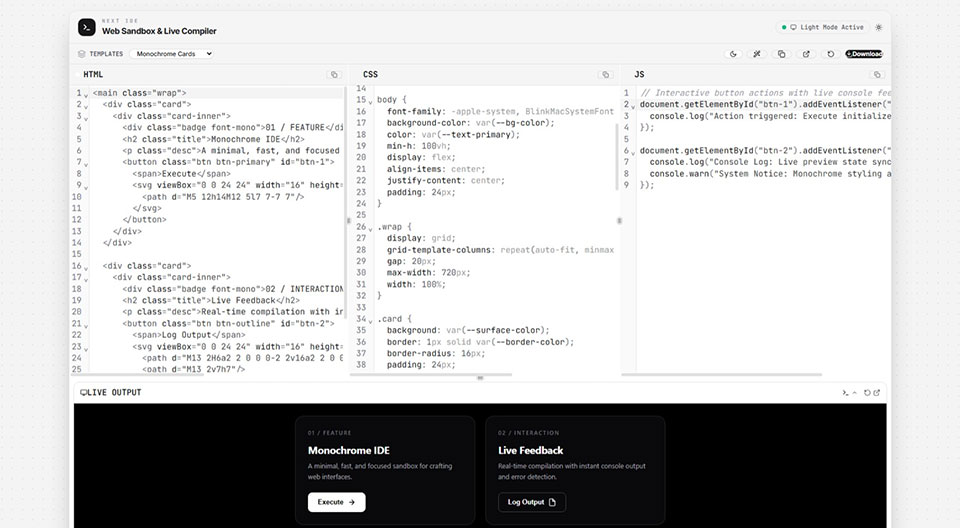This screenshot has height=528, width=960.
Task: Fold HTML line 16 card div
Action: (86, 268)
